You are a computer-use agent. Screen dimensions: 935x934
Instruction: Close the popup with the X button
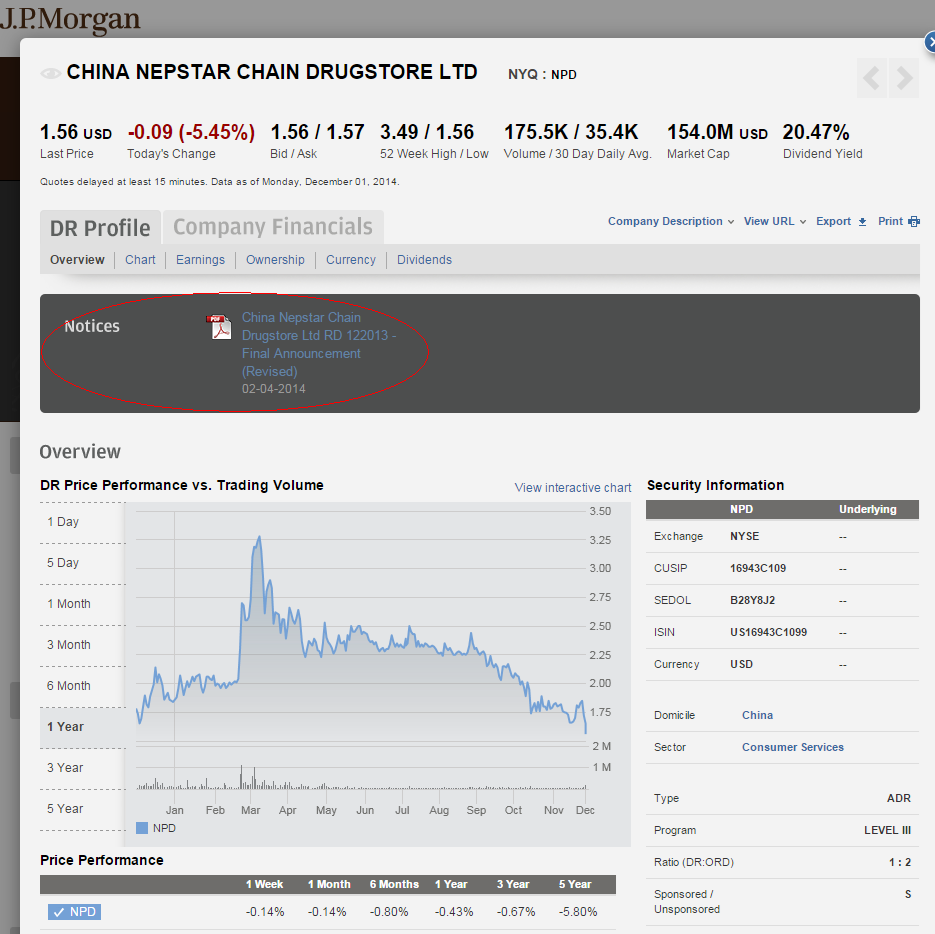pyautogui.click(x=930, y=43)
